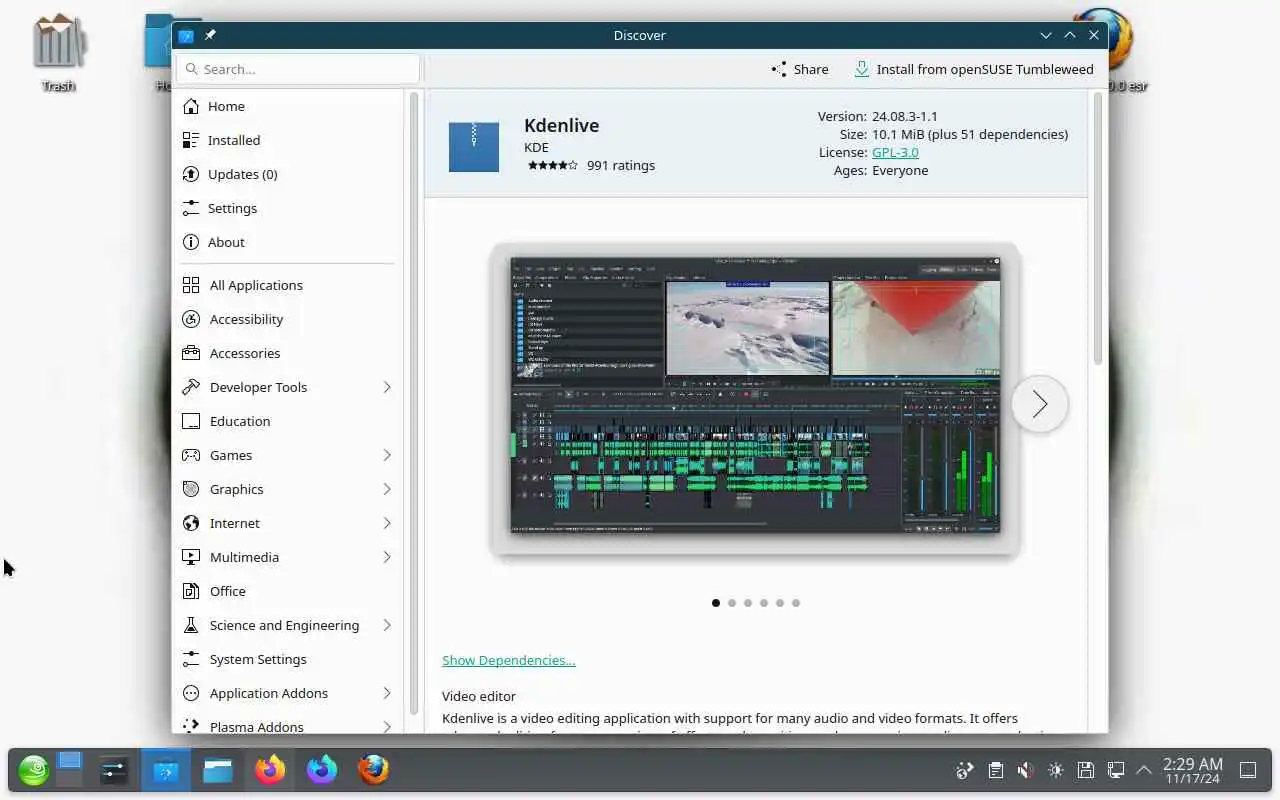
Task: Click the disks and devices tray icon
Action: (x=1085, y=770)
